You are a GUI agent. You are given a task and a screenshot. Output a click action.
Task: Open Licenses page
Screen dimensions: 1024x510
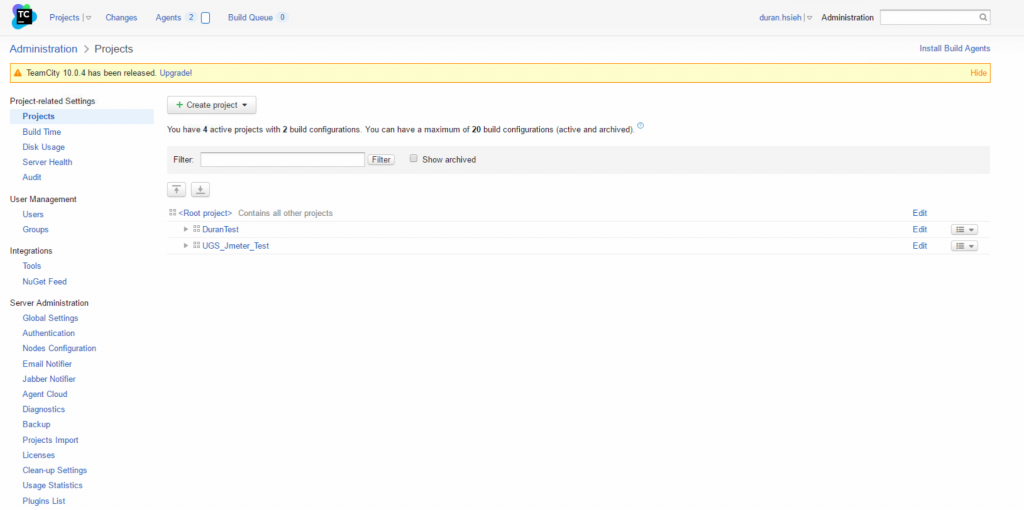(x=39, y=455)
